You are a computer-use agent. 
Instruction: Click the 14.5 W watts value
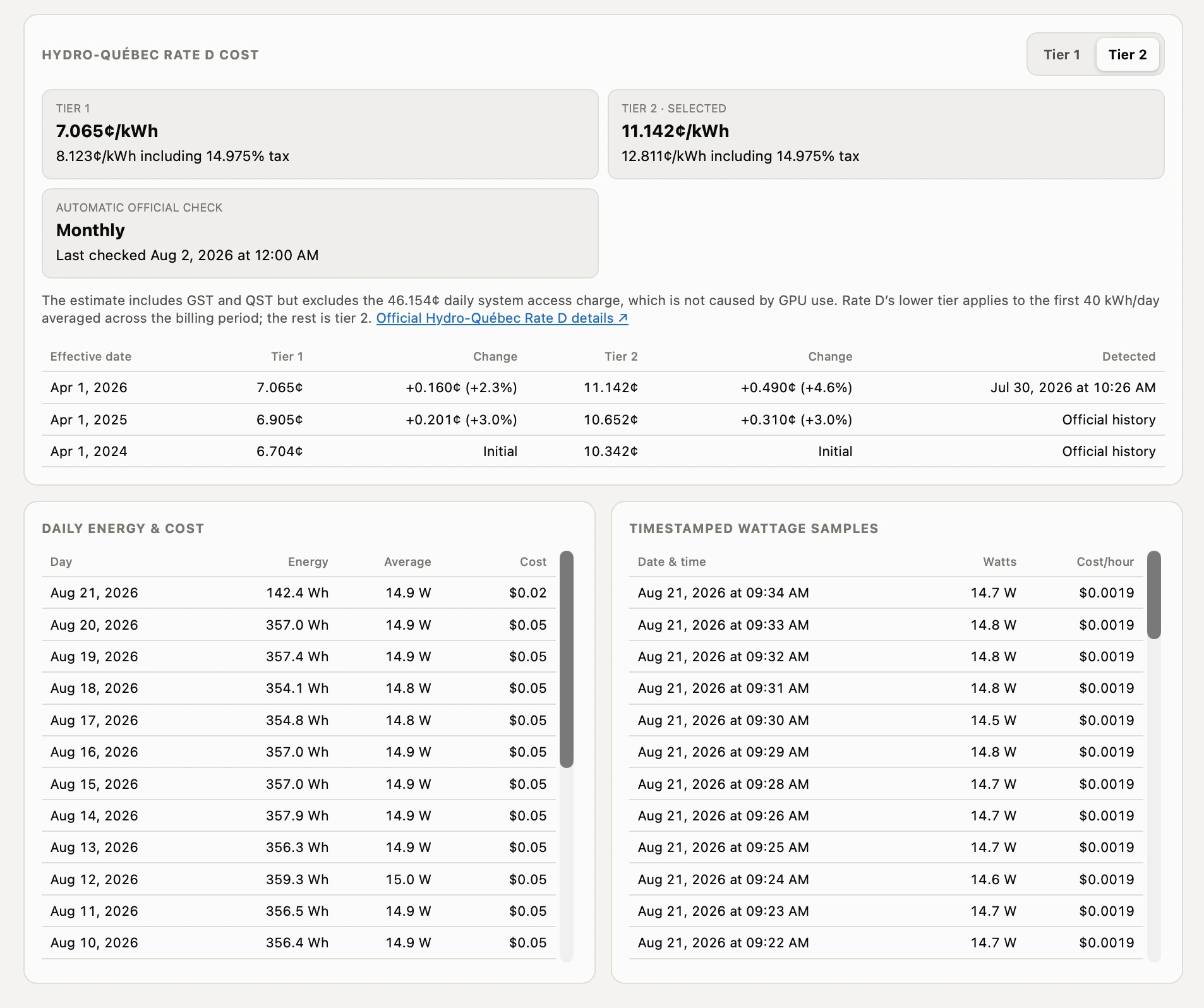tap(994, 721)
